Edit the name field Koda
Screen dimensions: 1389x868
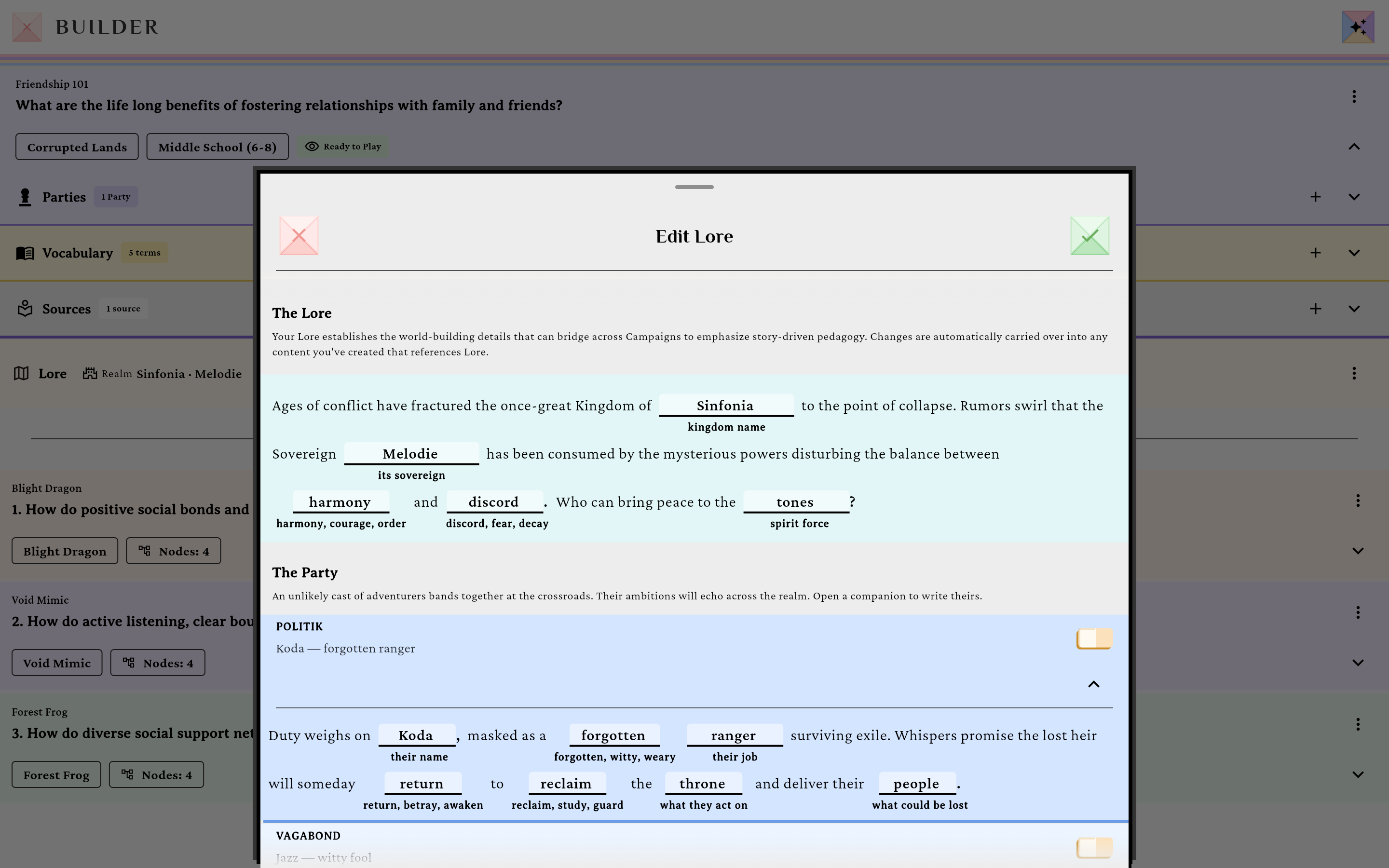pyautogui.click(x=417, y=735)
